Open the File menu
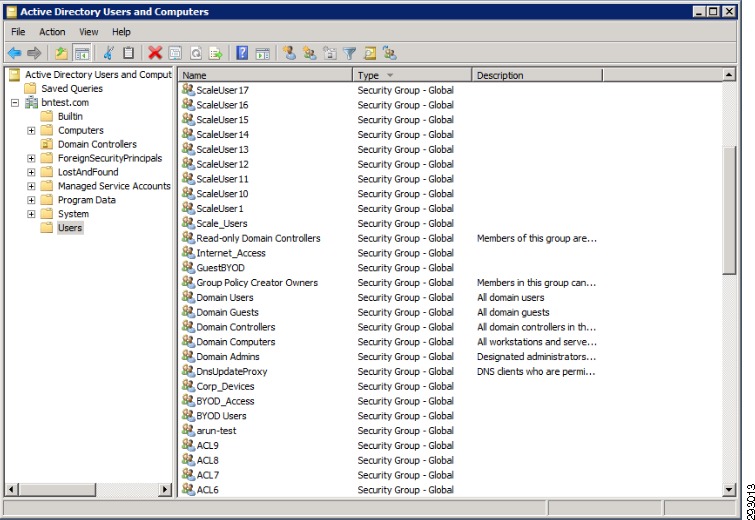Screen dimensions: 755x520 [18, 32]
